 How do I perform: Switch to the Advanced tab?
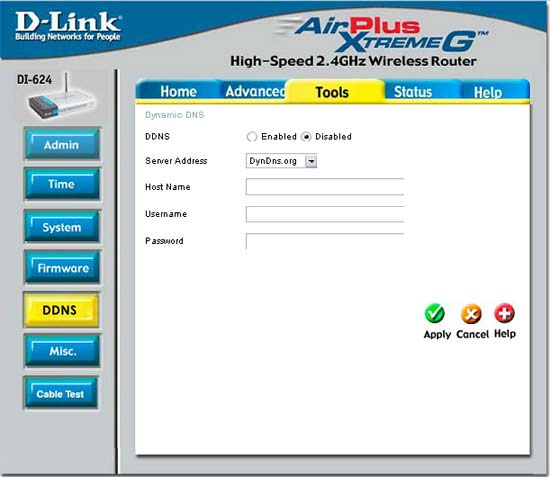(x=255, y=91)
